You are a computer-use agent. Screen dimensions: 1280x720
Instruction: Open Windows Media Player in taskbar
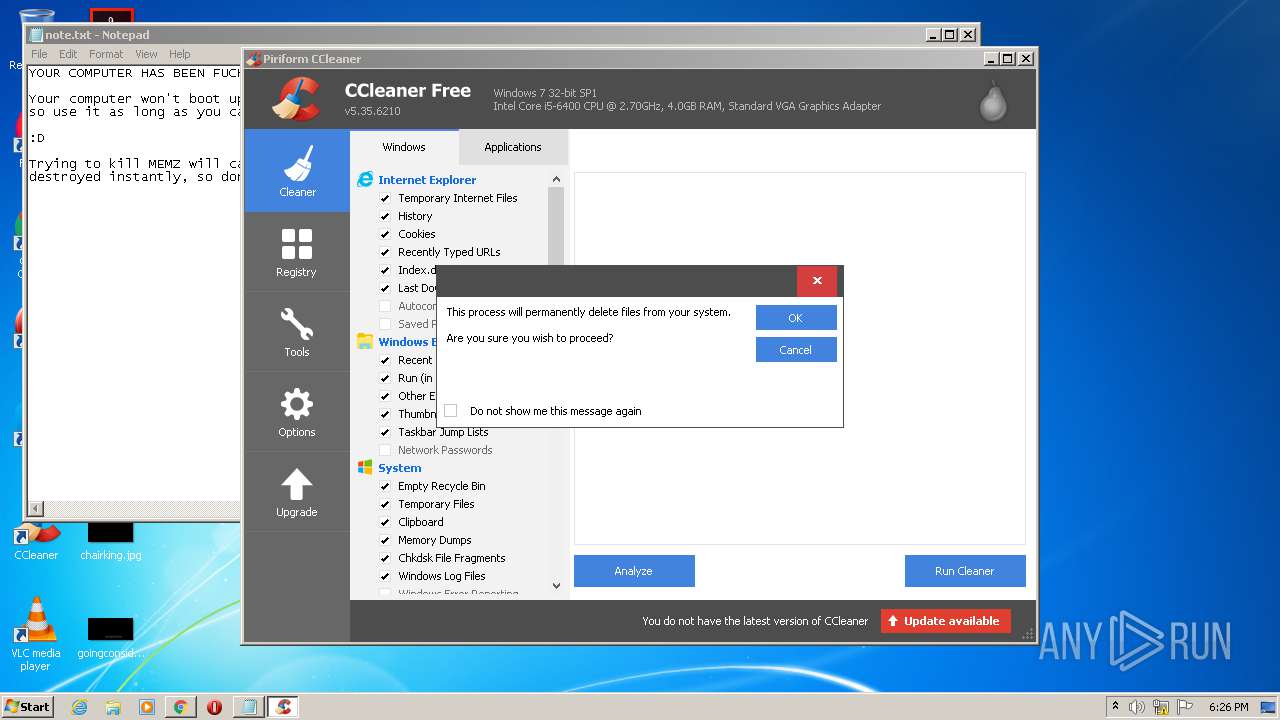pyautogui.click(x=147, y=707)
